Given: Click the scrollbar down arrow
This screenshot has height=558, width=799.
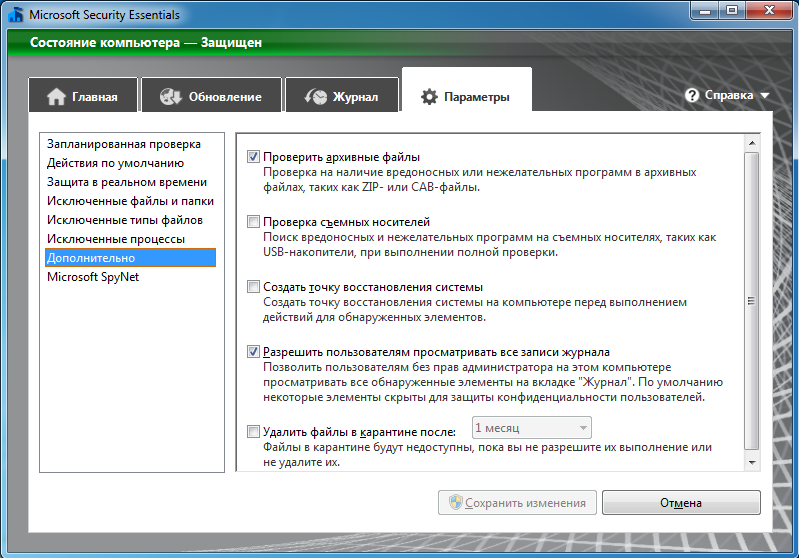Looking at the screenshot, I should 752,462.
